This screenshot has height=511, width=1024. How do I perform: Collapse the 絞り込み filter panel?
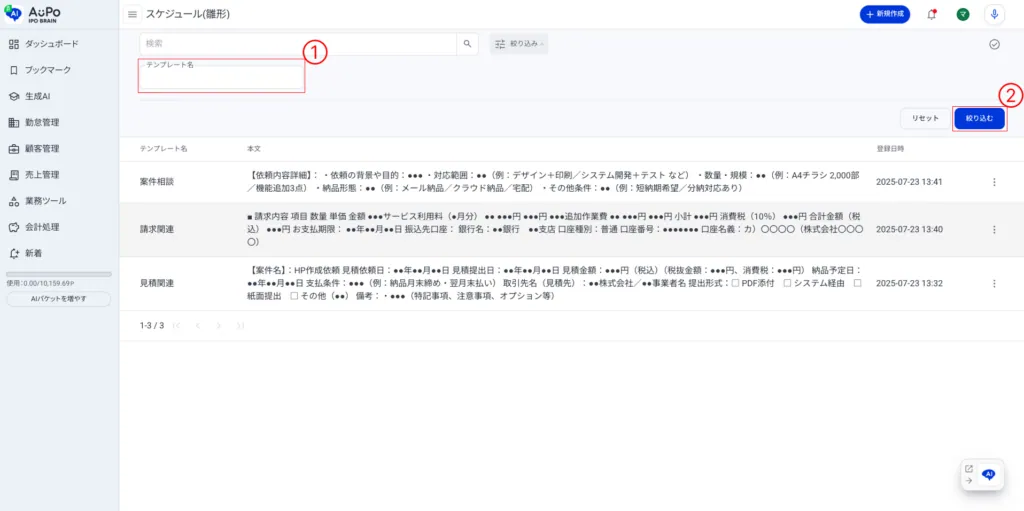coord(519,44)
